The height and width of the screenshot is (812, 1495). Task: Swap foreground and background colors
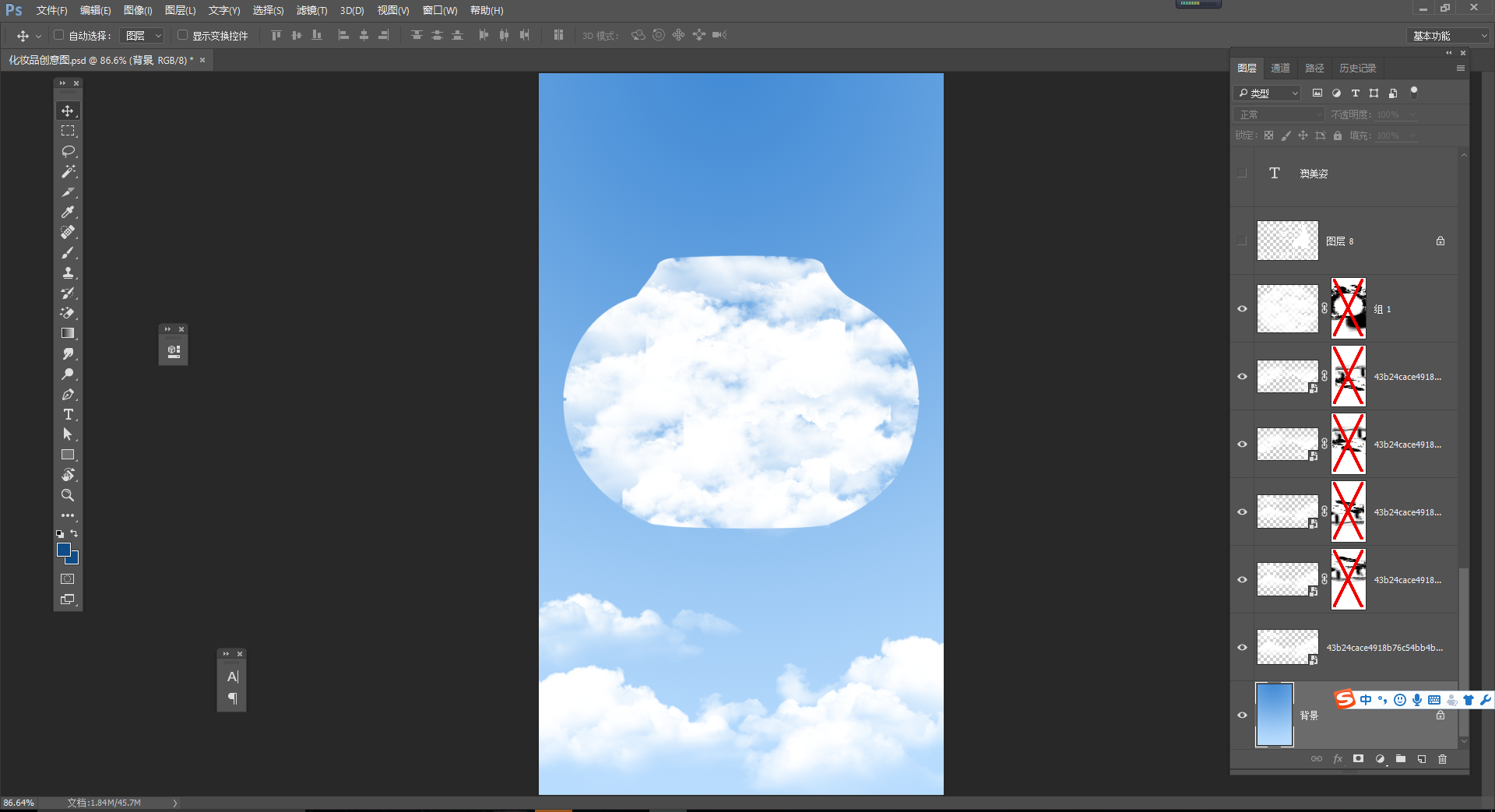pos(75,534)
